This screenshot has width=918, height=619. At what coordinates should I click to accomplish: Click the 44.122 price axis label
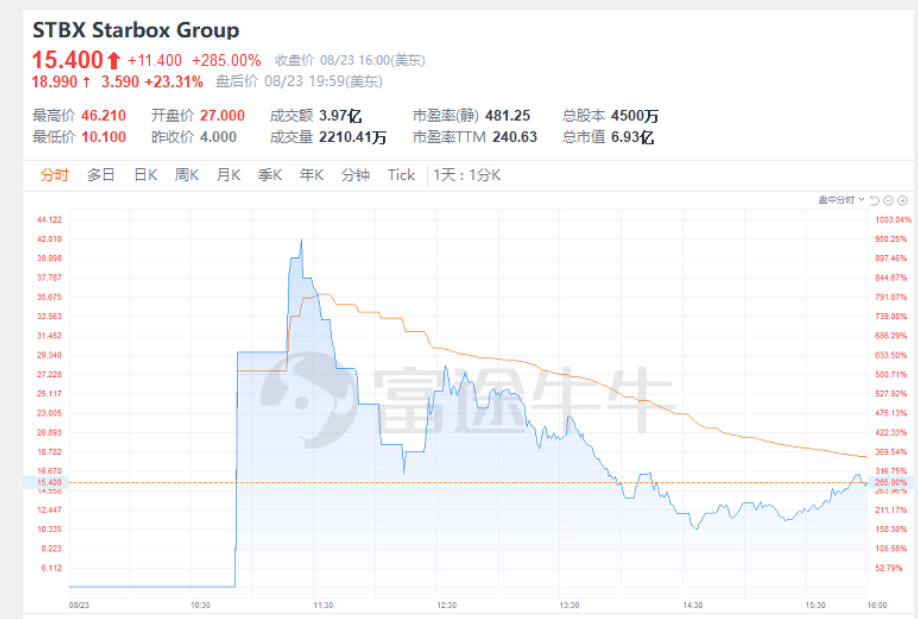pos(49,220)
